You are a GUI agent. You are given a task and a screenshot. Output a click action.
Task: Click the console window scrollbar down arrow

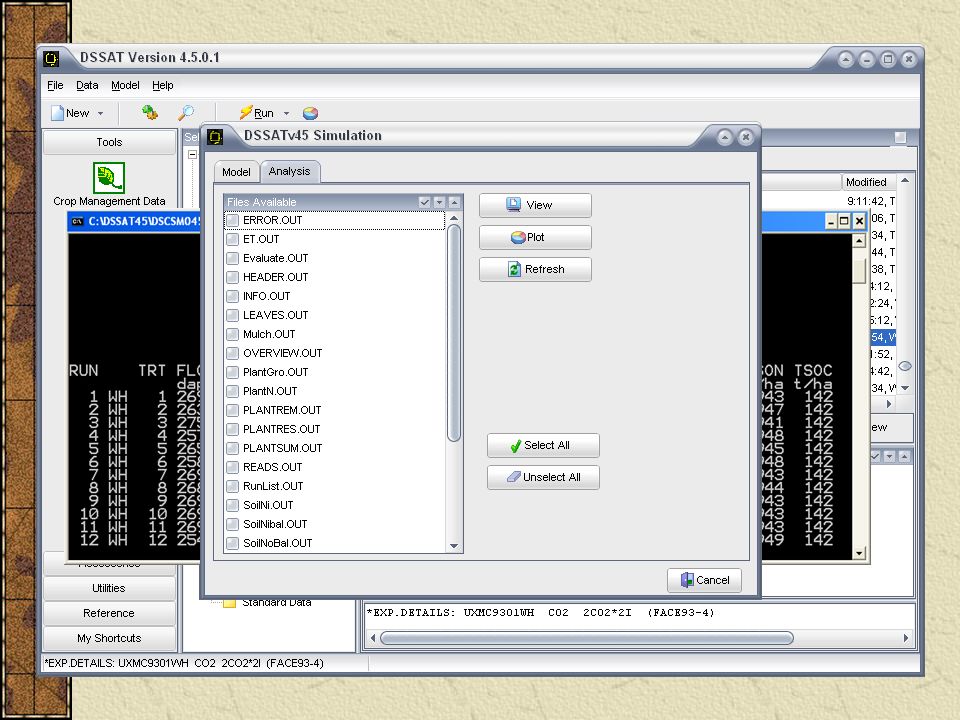[859, 553]
